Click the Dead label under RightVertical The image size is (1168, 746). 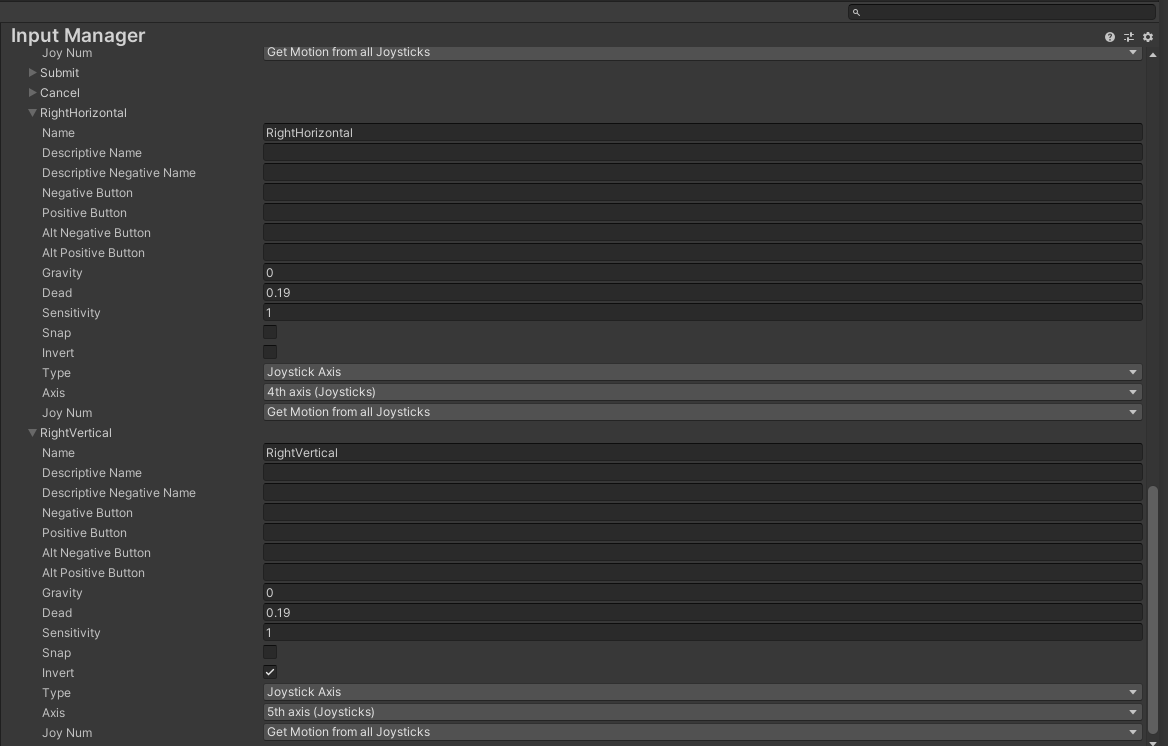pos(57,613)
